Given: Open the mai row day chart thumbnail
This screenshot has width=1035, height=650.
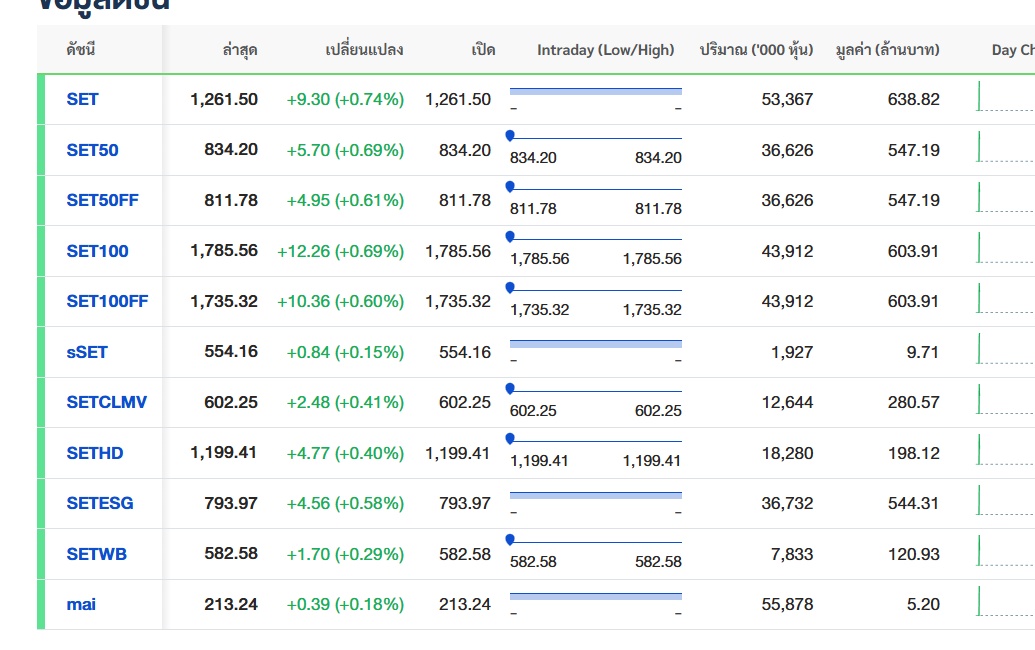Looking at the screenshot, I should point(1005,603).
